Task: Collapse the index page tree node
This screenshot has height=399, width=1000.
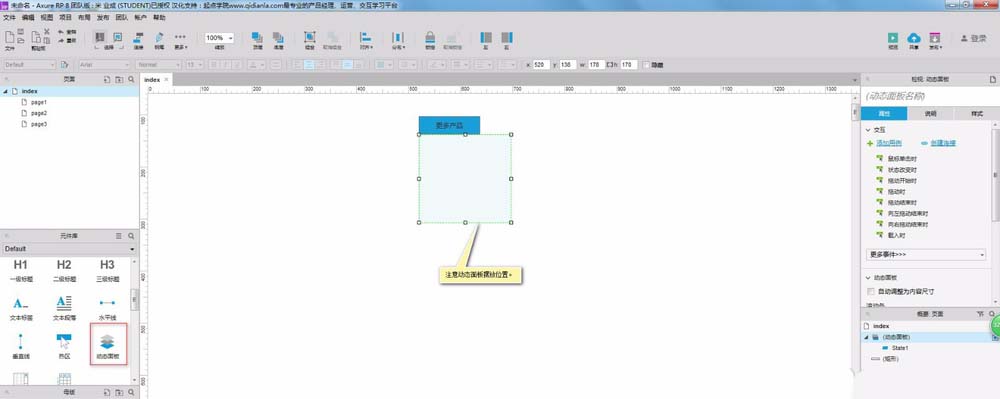Action: pos(6,91)
